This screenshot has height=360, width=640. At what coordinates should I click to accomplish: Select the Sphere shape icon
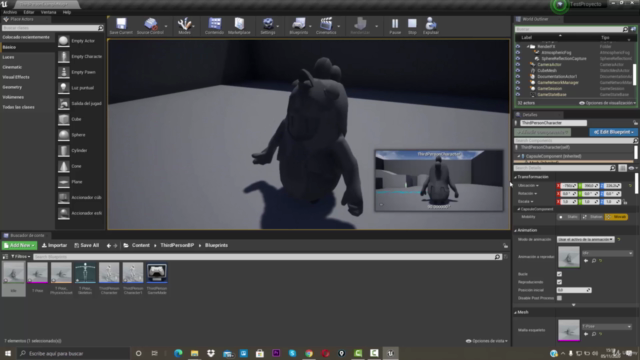pyautogui.click(x=63, y=135)
